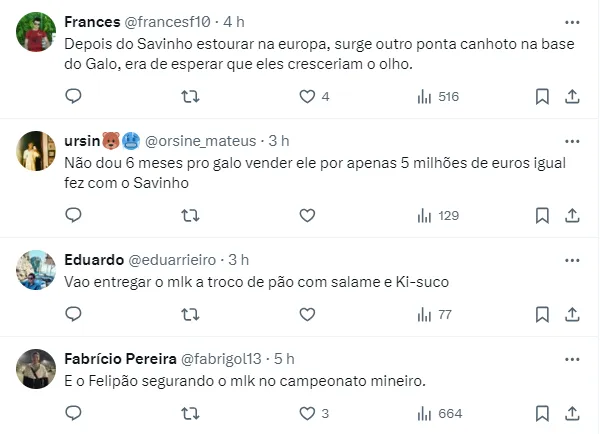
Task: View analytics showing 129 views
Action: 438,215
